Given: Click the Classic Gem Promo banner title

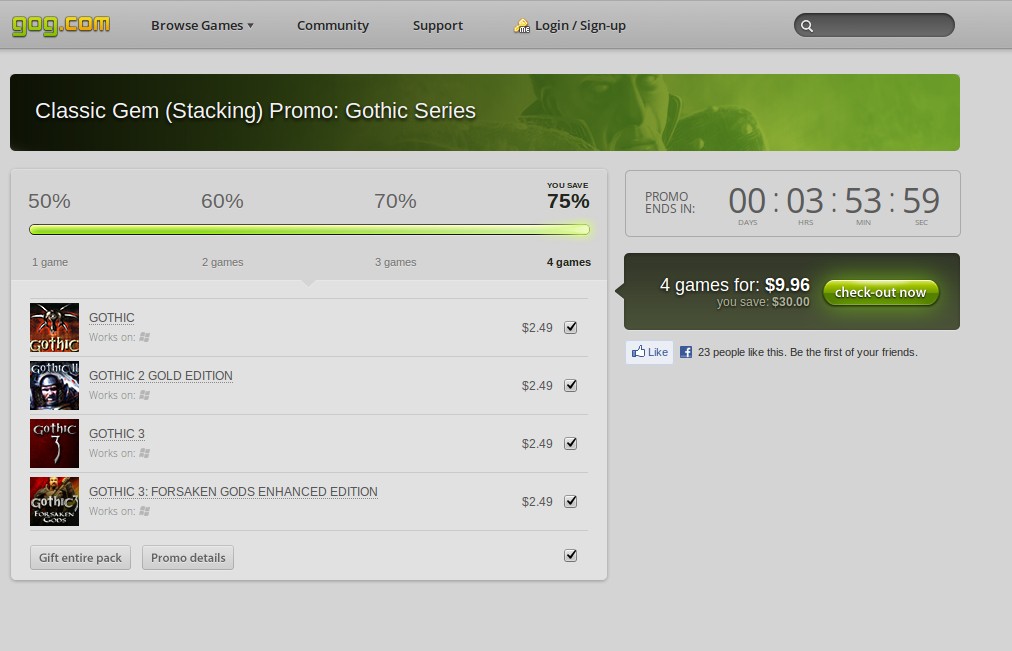Looking at the screenshot, I should coord(256,111).
